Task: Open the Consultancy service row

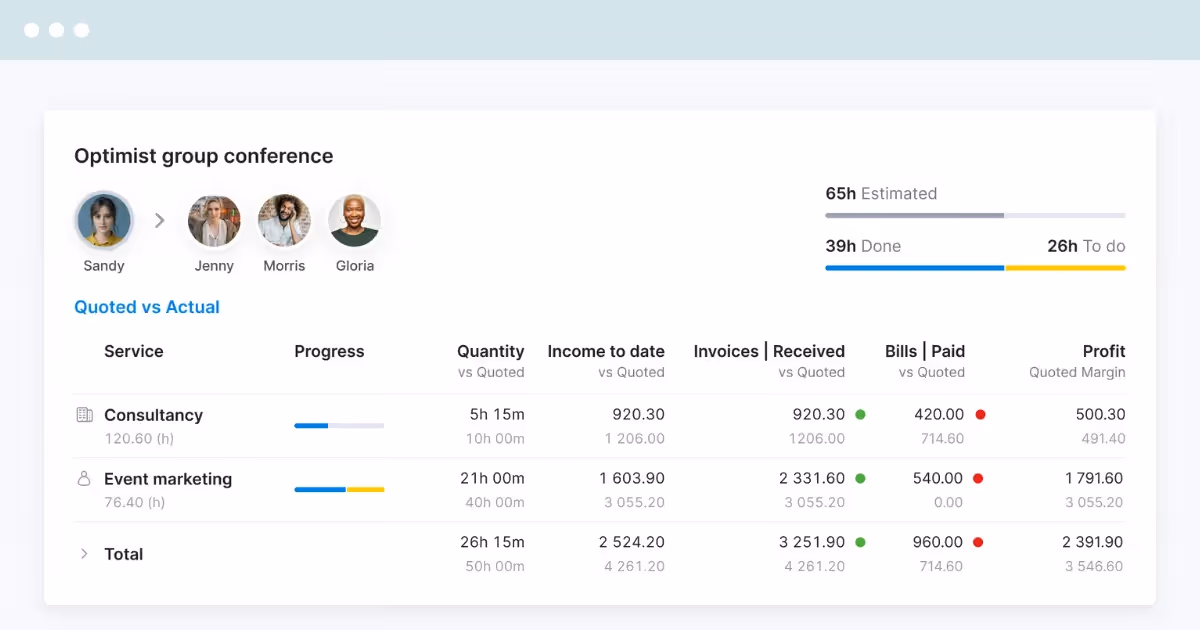Action: click(600, 426)
